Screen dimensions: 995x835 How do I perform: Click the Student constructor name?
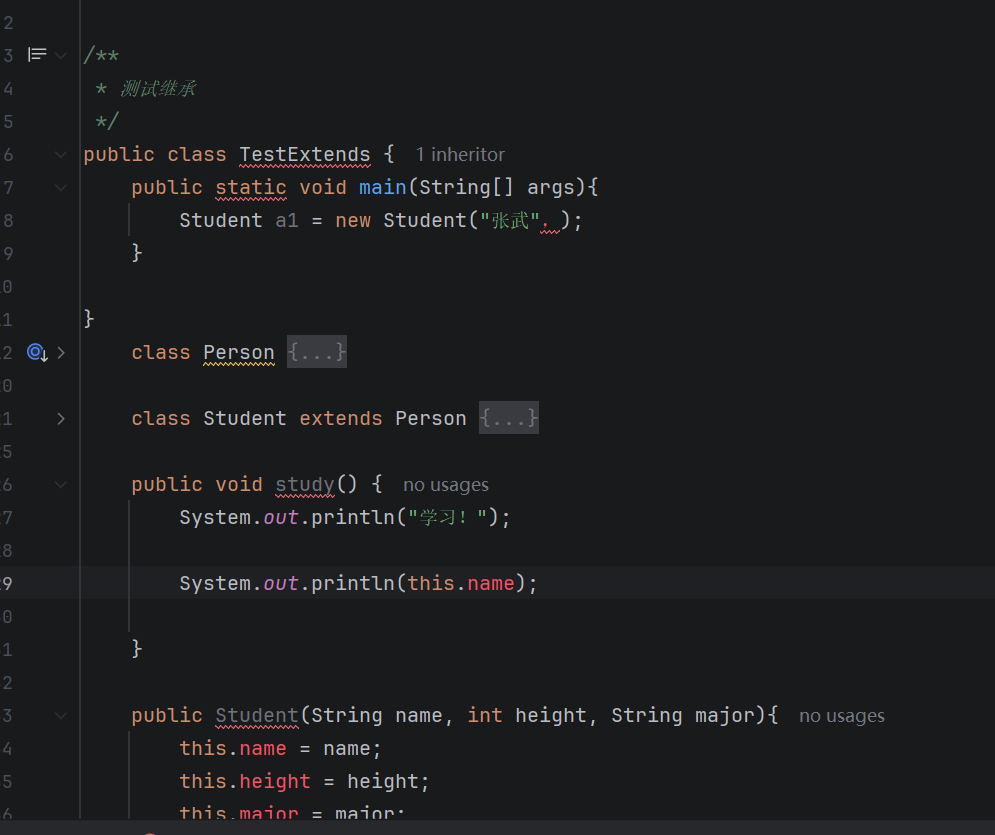256,716
